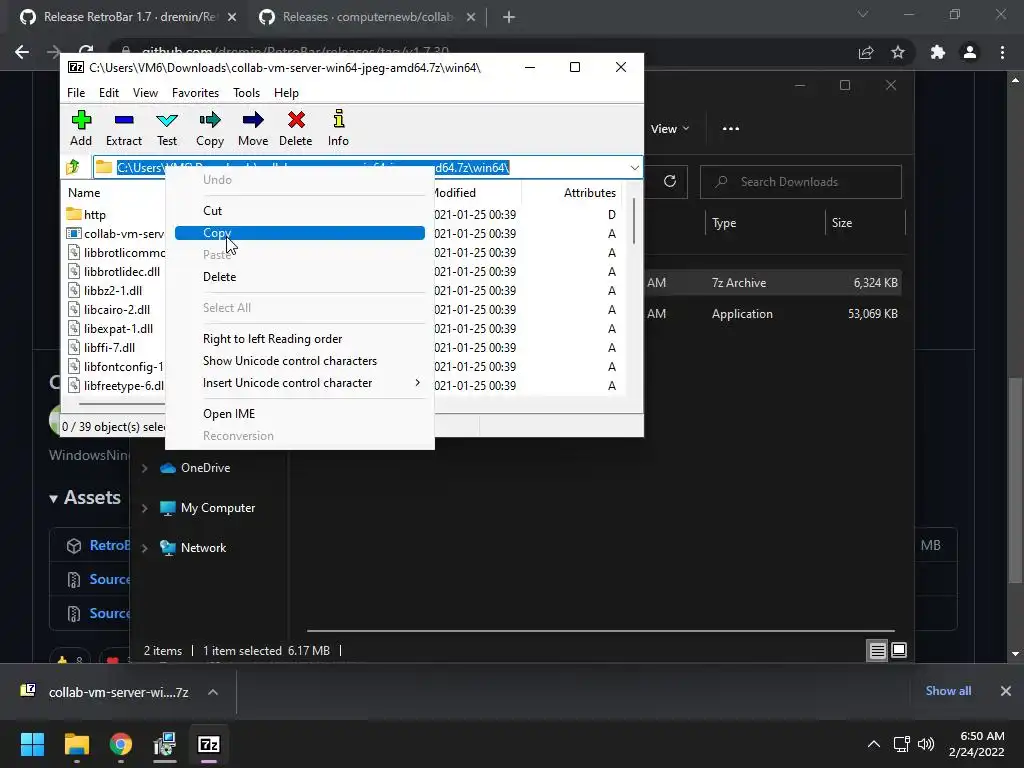Select Show Unicode control characters
The height and width of the screenshot is (768, 1024).
300,361
